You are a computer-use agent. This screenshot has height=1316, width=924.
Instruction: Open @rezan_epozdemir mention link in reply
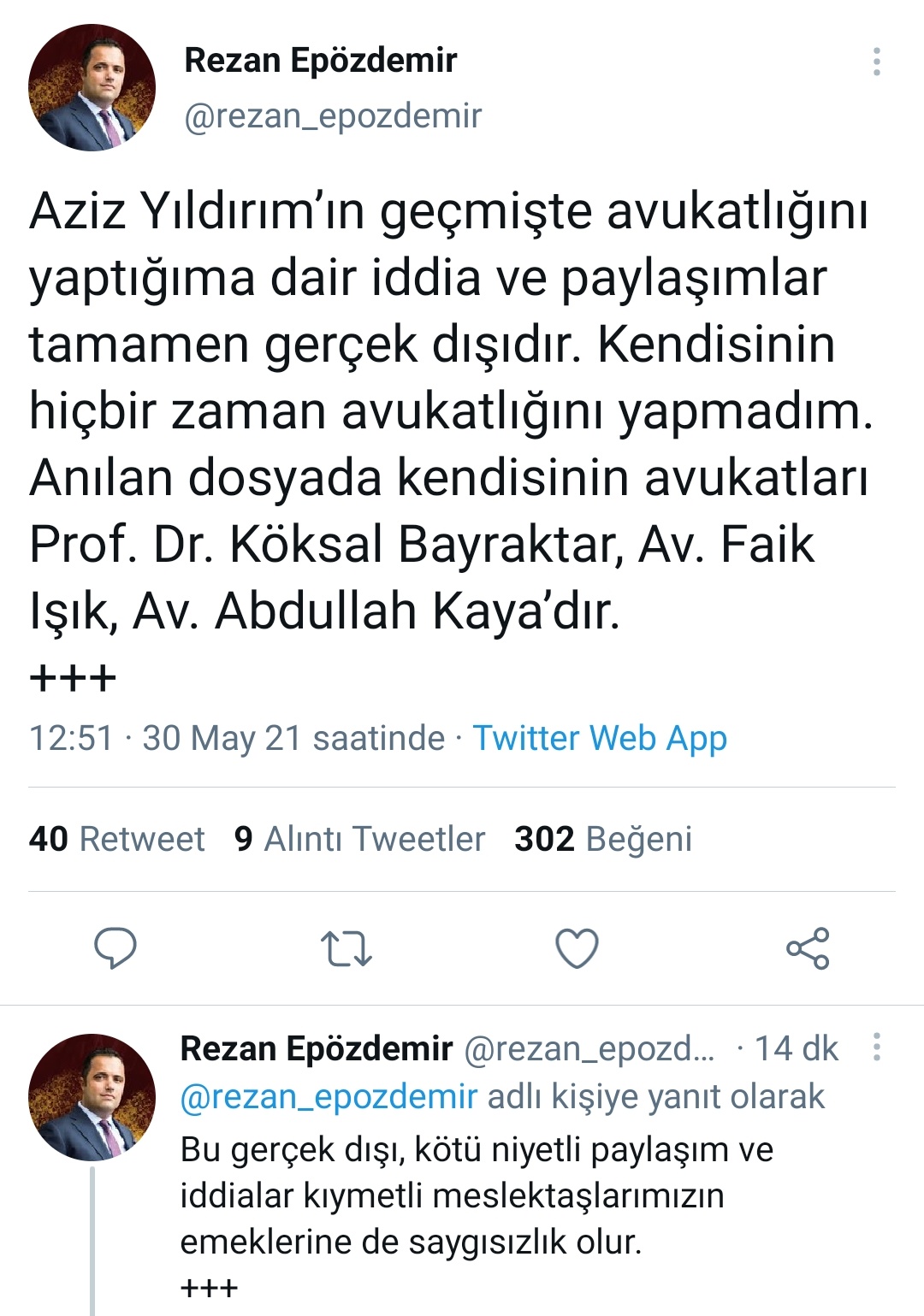[x=329, y=1097]
